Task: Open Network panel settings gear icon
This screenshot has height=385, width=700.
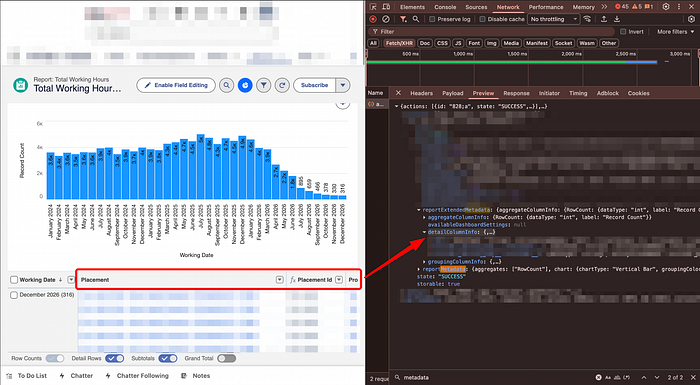Action: (692, 19)
